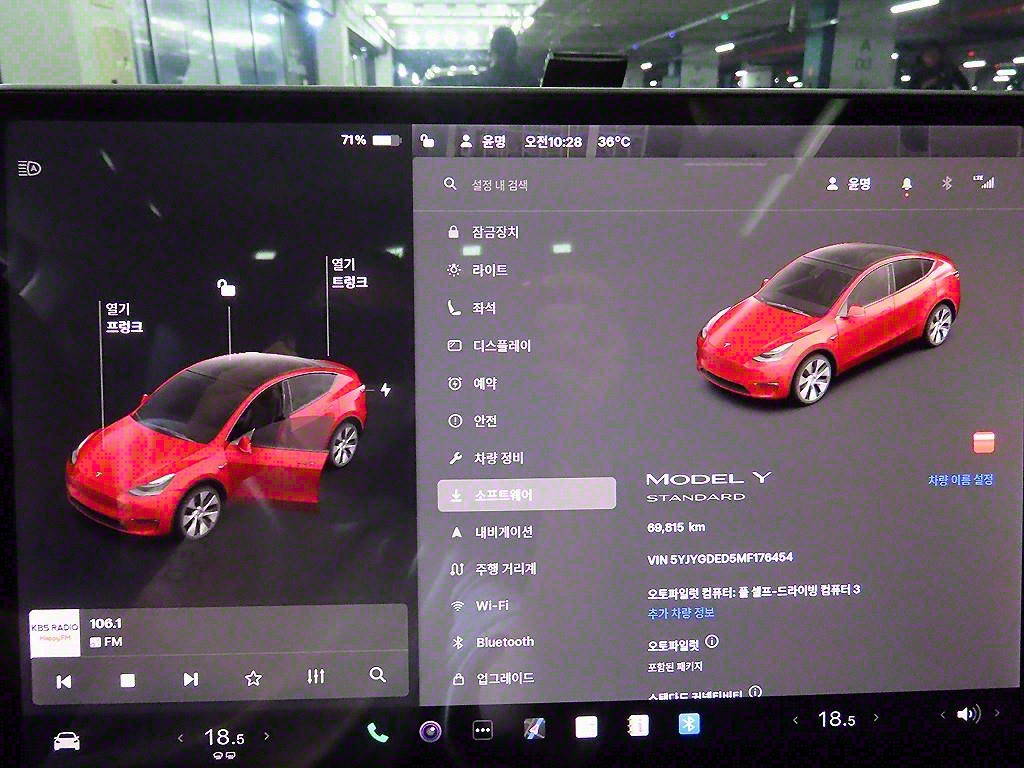1024x768 pixels.
Task: Tap the red color swatch
Action: click(x=984, y=442)
